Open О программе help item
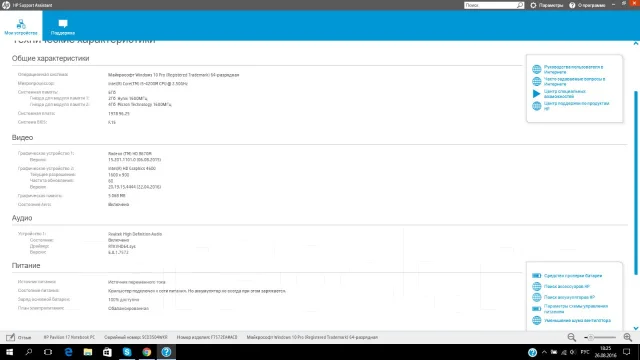This screenshot has height=360, width=640. [x=587, y=5]
